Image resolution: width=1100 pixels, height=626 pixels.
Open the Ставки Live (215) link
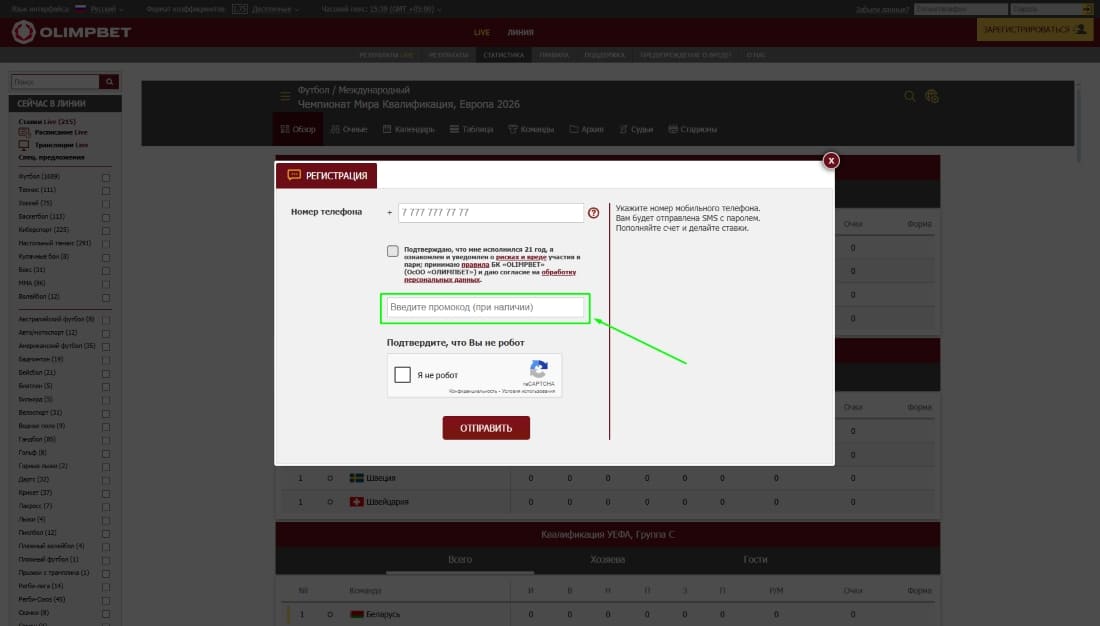pos(47,121)
